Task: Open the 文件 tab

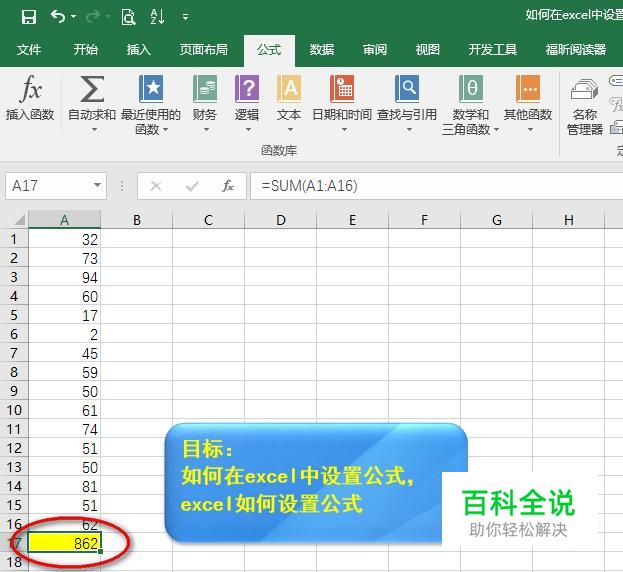Action: pyautogui.click(x=29, y=50)
